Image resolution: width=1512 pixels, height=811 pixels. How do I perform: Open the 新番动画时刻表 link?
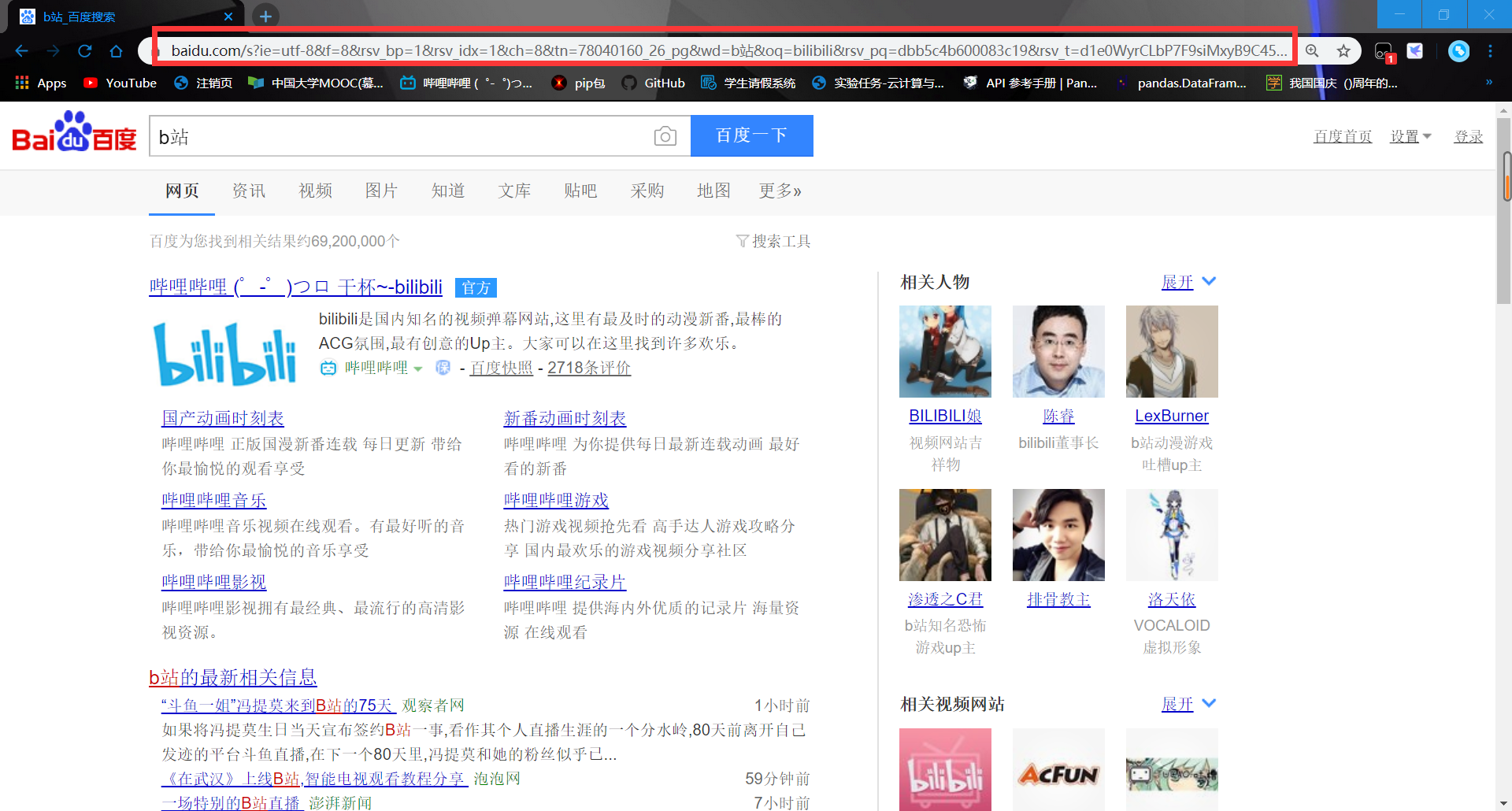(565, 418)
